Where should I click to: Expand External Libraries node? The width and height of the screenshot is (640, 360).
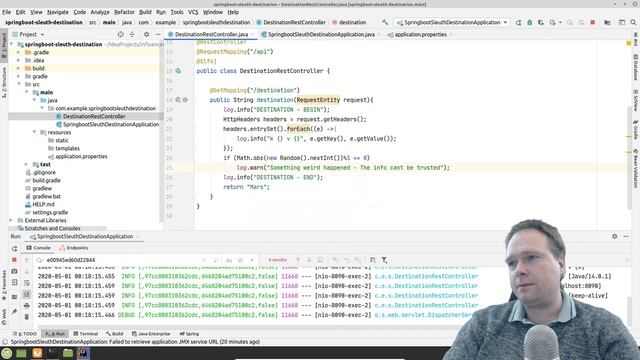click(11, 220)
